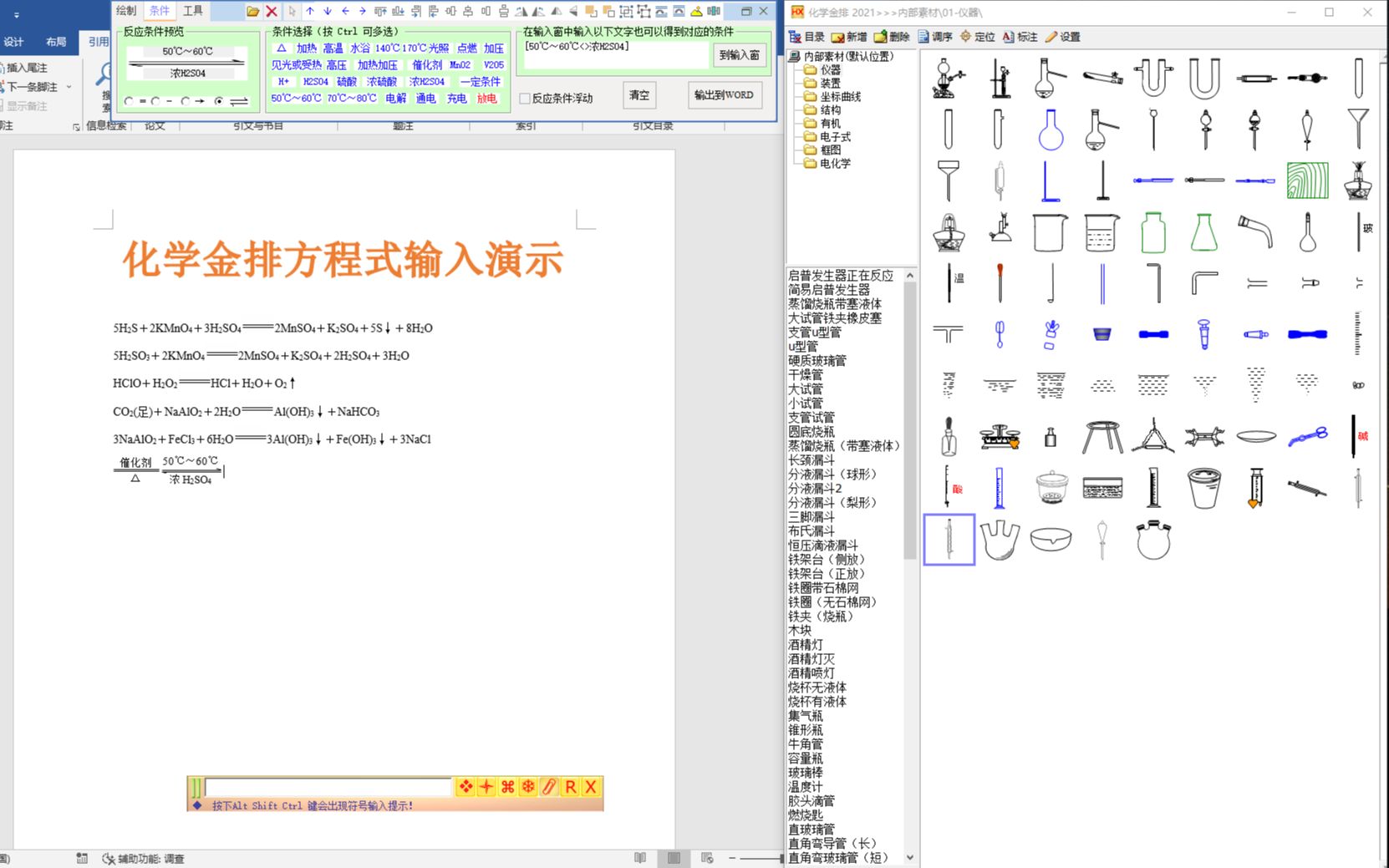The image size is (1389, 868).
Task: Click the 到输入窗 button
Action: (x=739, y=55)
